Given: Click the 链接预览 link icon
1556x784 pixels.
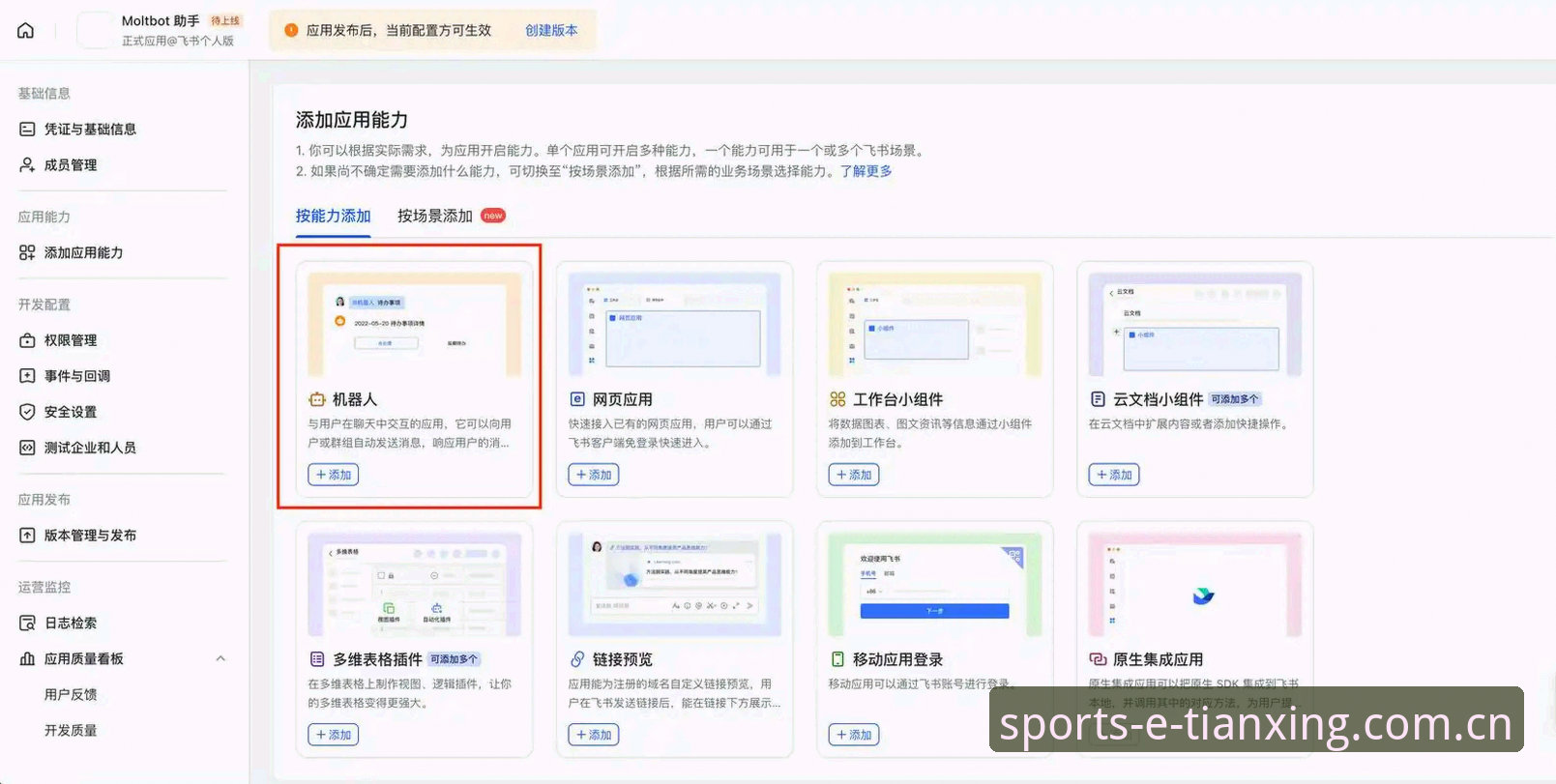Looking at the screenshot, I should tap(577, 659).
